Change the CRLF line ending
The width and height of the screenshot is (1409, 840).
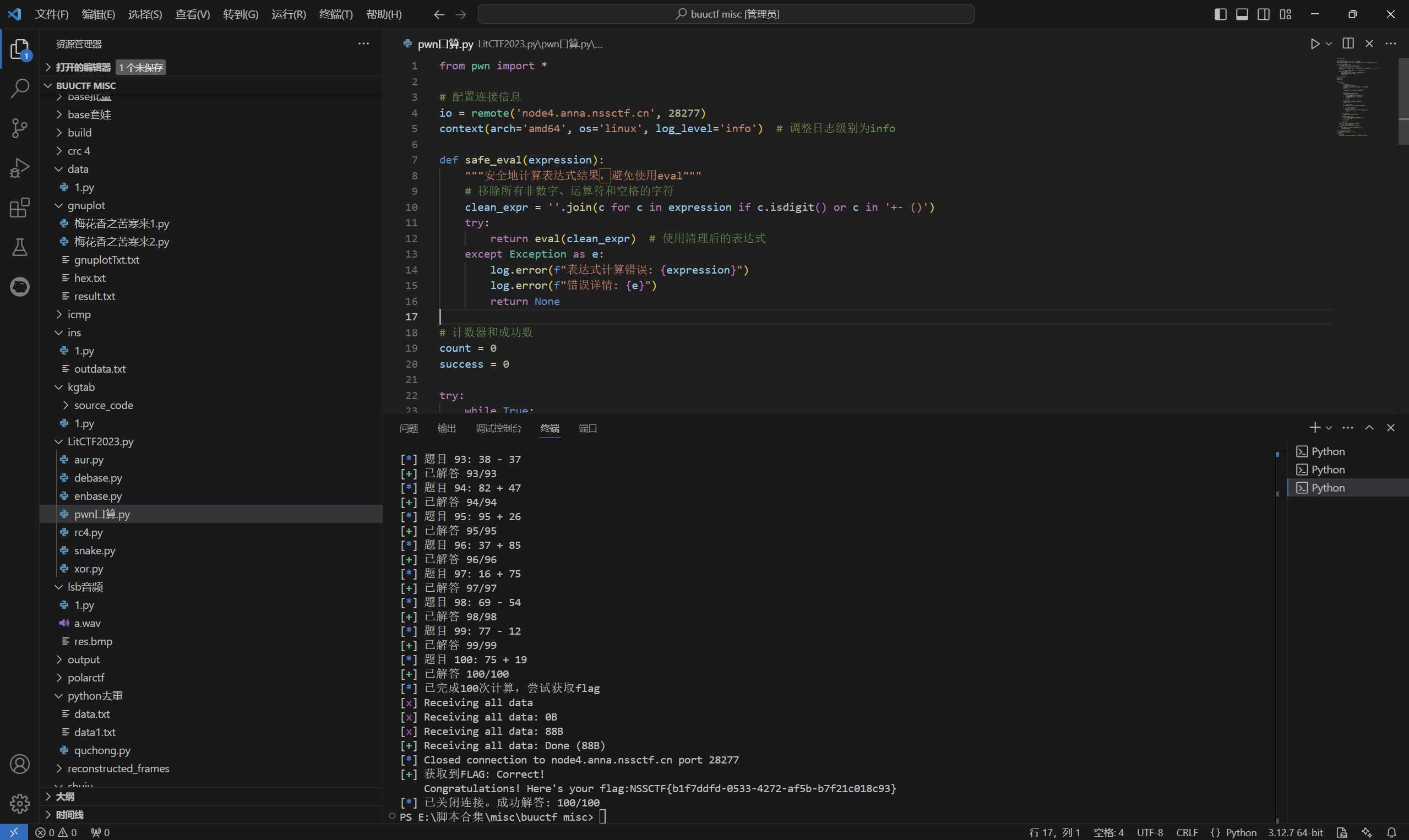pyautogui.click(x=1187, y=832)
